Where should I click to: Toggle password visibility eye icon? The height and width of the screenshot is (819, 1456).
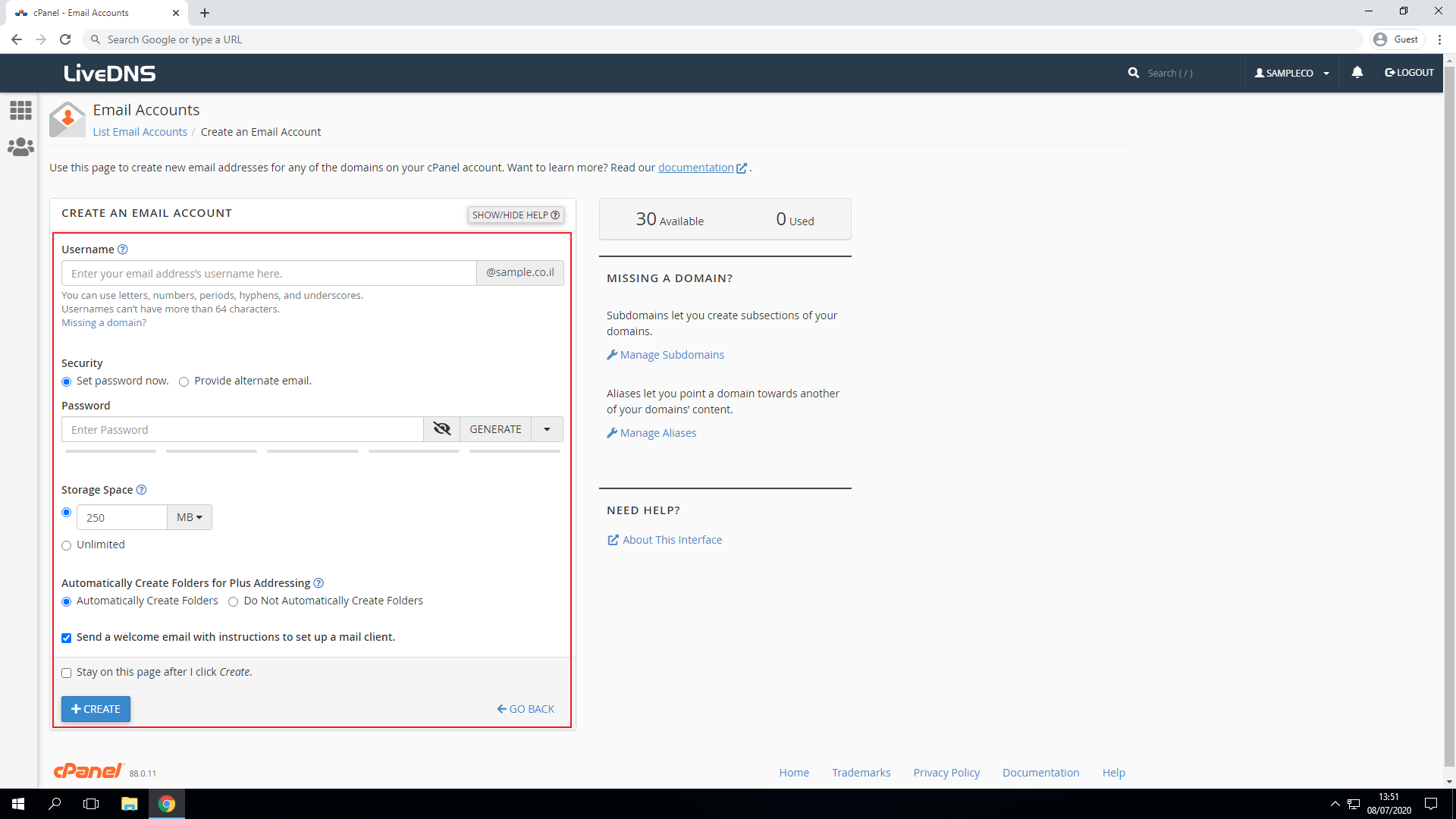click(x=441, y=429)
